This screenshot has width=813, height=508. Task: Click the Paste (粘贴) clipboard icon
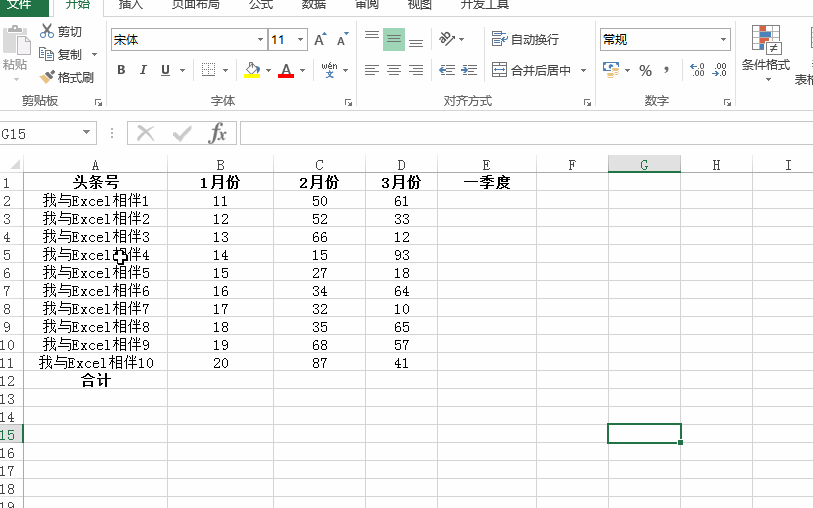click(16, 40)
